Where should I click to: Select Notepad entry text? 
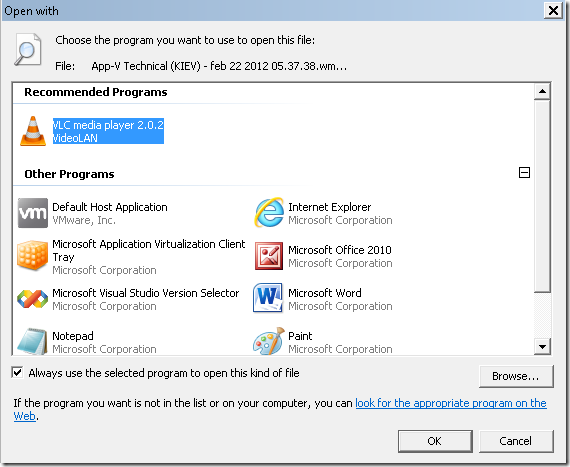73,336
